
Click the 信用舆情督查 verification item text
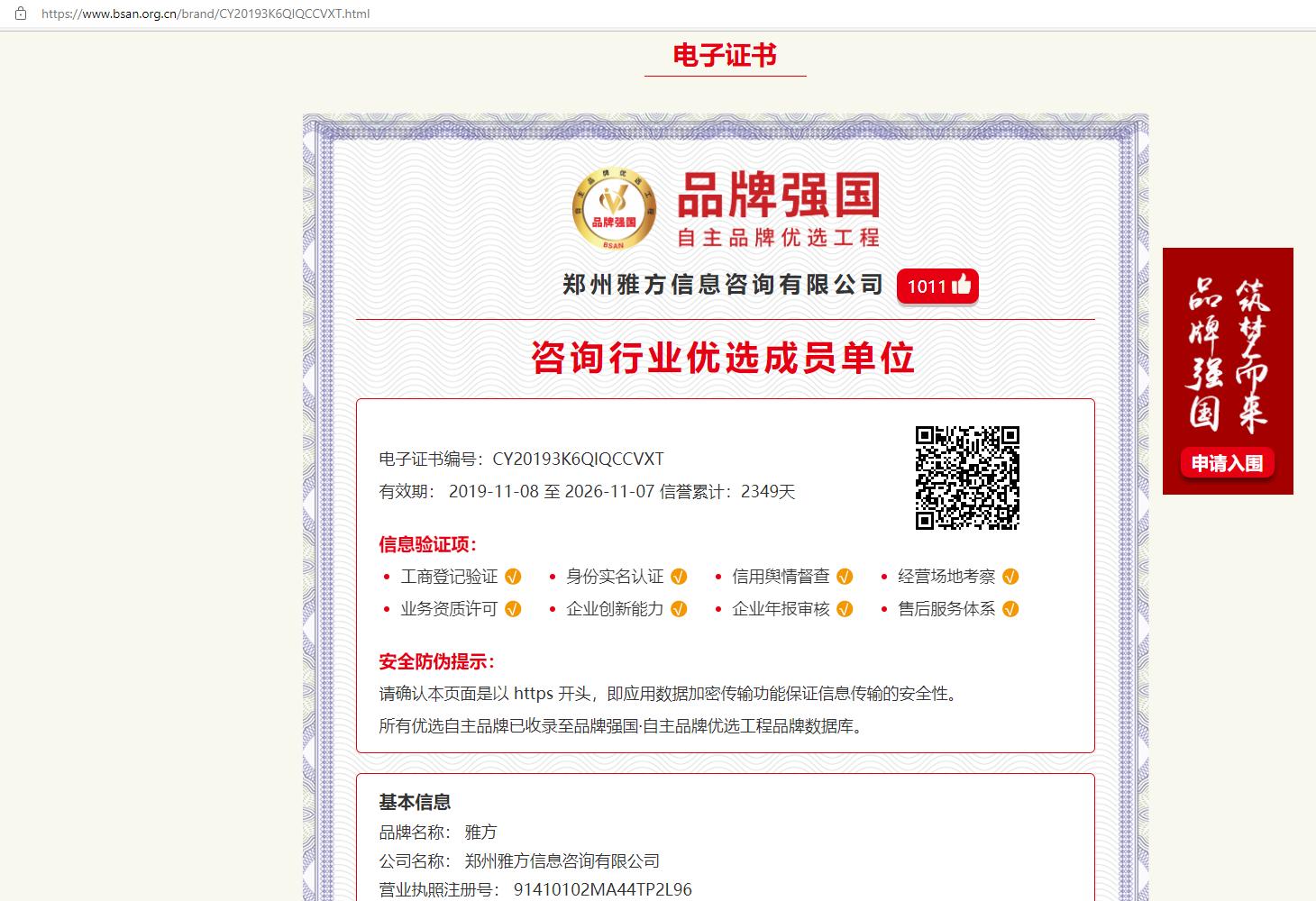[x=781, y=577]
